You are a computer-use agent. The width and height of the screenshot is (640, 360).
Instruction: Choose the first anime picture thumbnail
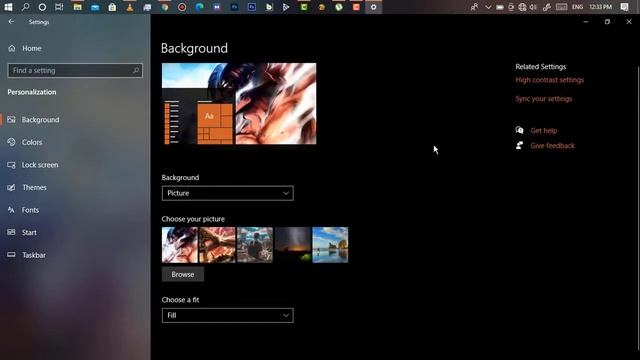click(x=180, y=245)
